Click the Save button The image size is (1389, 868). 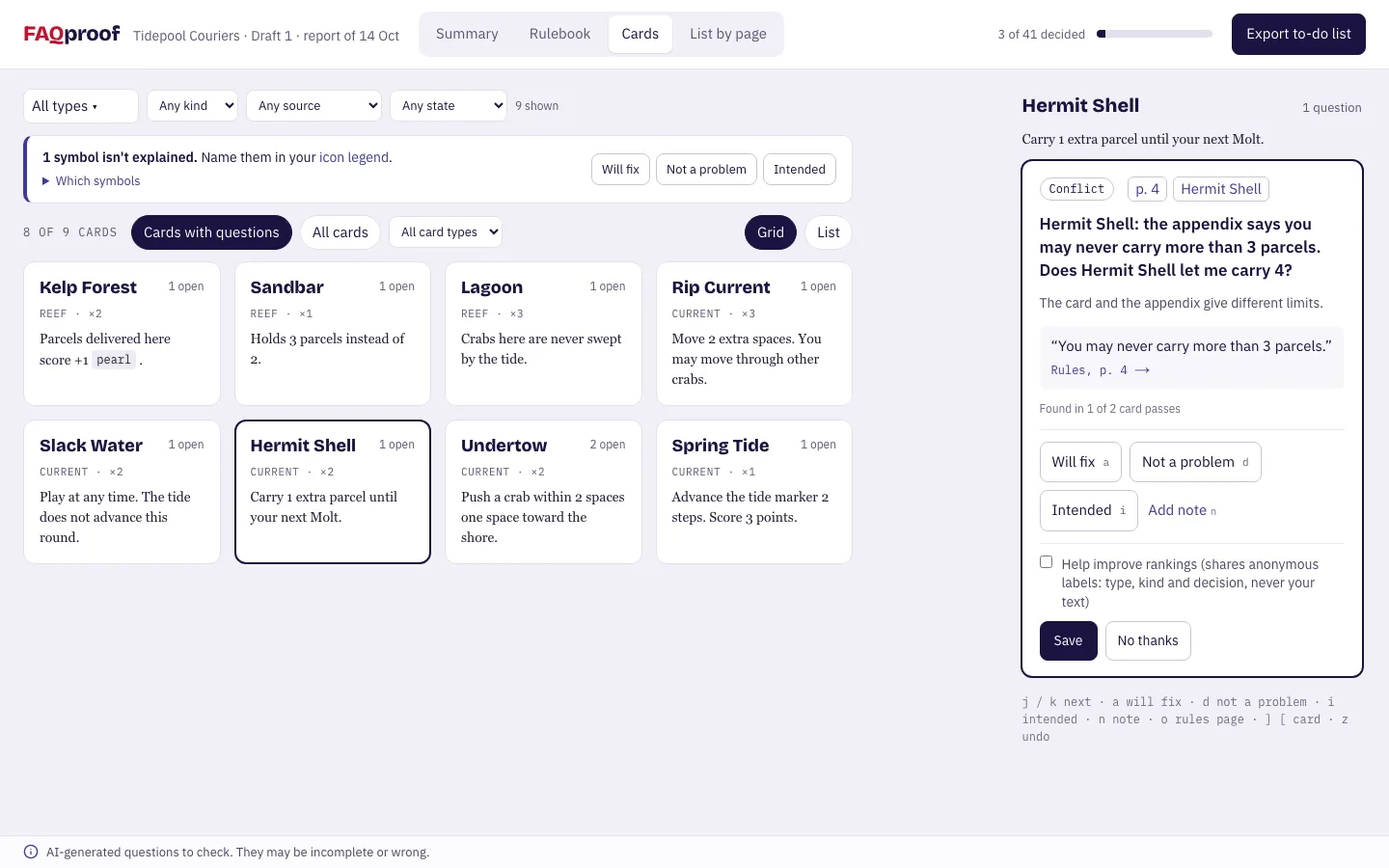coord(1068,640)
